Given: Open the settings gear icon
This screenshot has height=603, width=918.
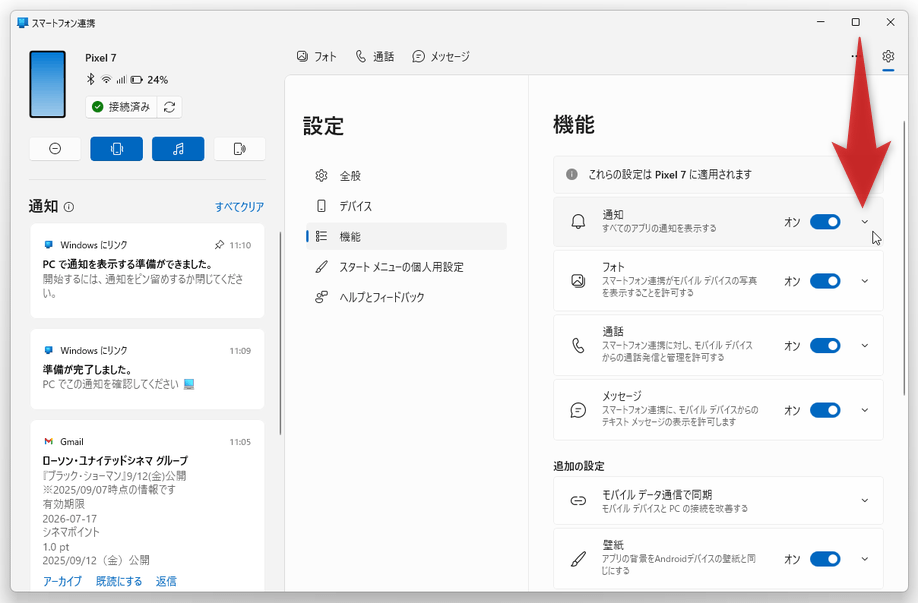Looking at the screenshot, I should point(888,56).
